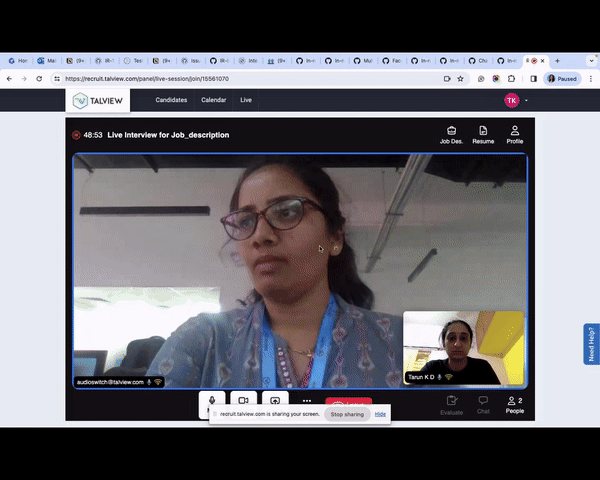Toggle the browser side panel

[533, 78]
